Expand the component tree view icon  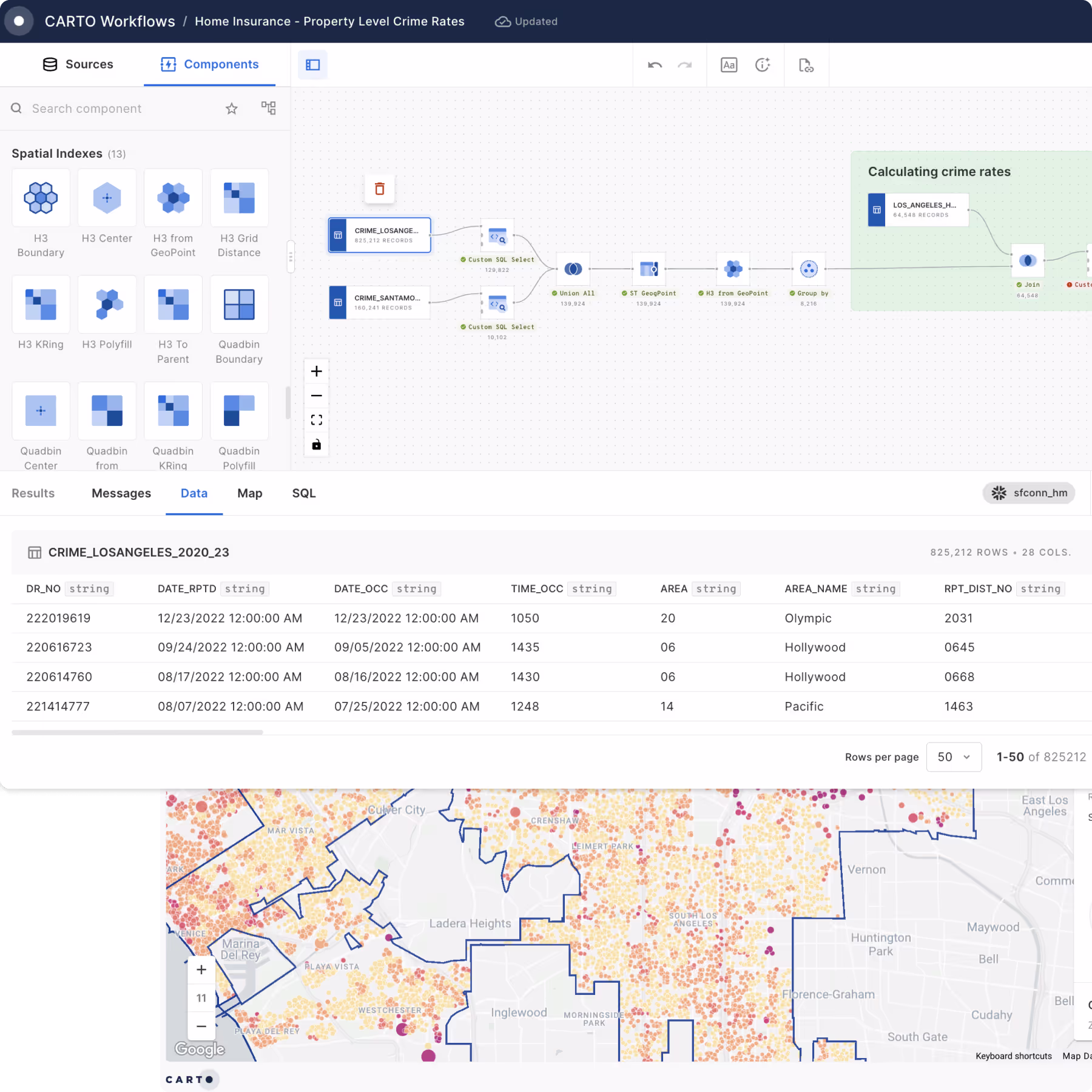click(x=268, y=109)
